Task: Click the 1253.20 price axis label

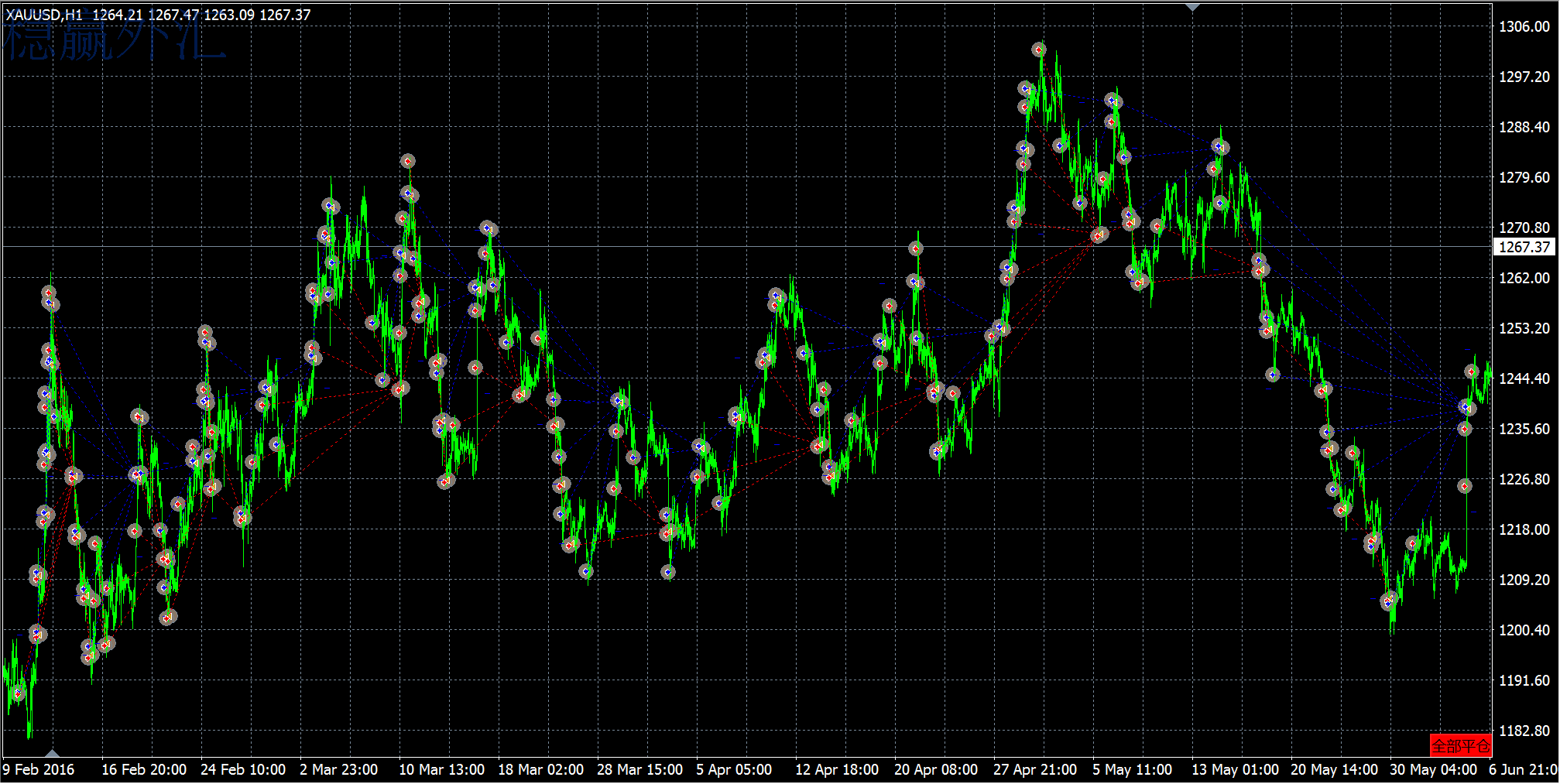Action: 1524,328
